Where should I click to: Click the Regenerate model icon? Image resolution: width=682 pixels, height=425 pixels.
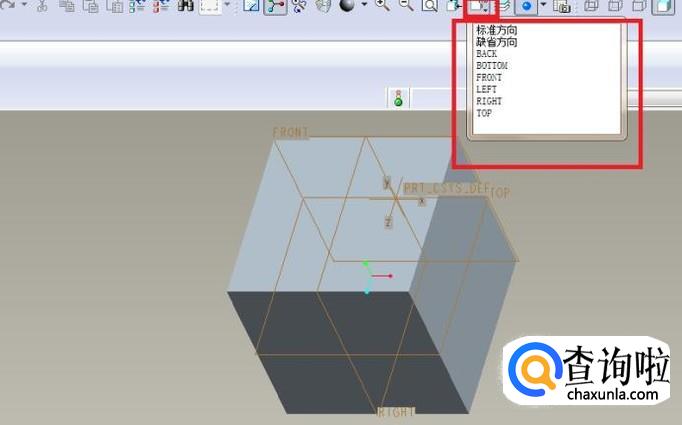pos(137,5)
